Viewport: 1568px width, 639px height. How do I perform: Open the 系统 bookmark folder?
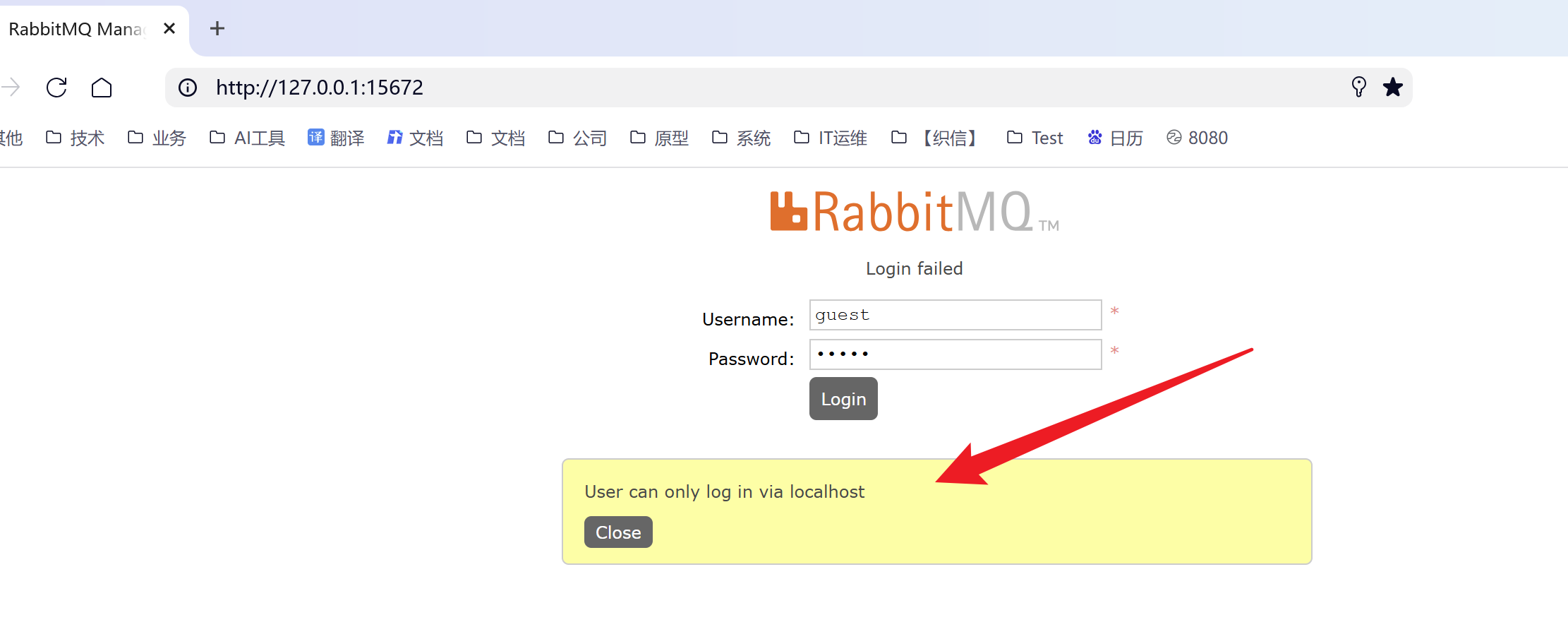(x=741, y=138)
